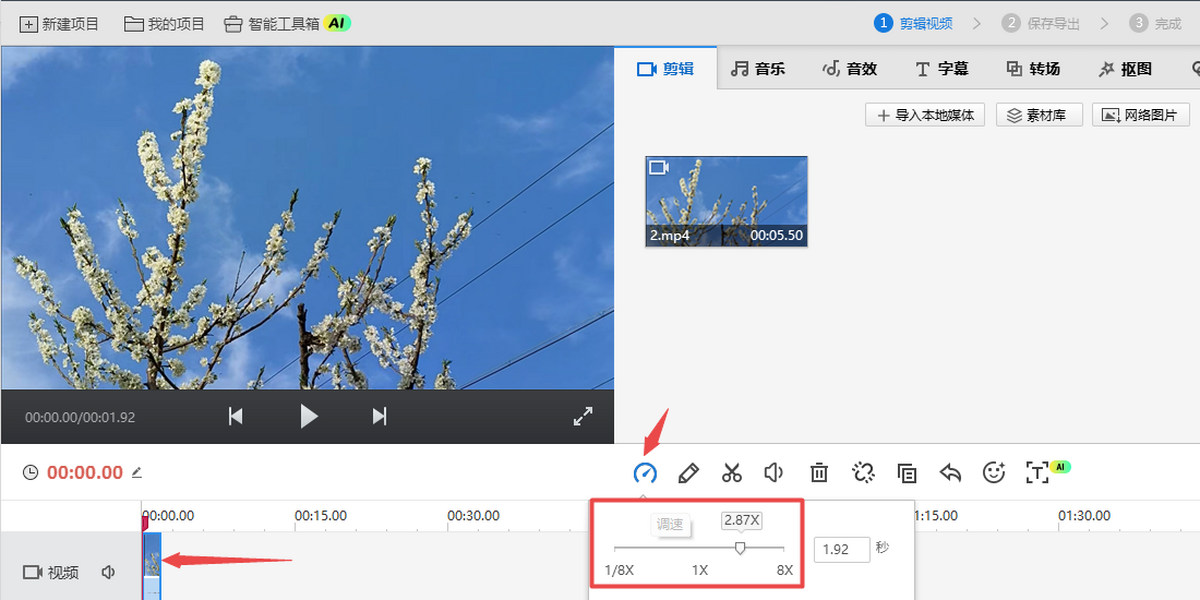Click the speed slider handle in the speed popup
The width and height of the screenshot is (1200, 600).
click(740, 548)
